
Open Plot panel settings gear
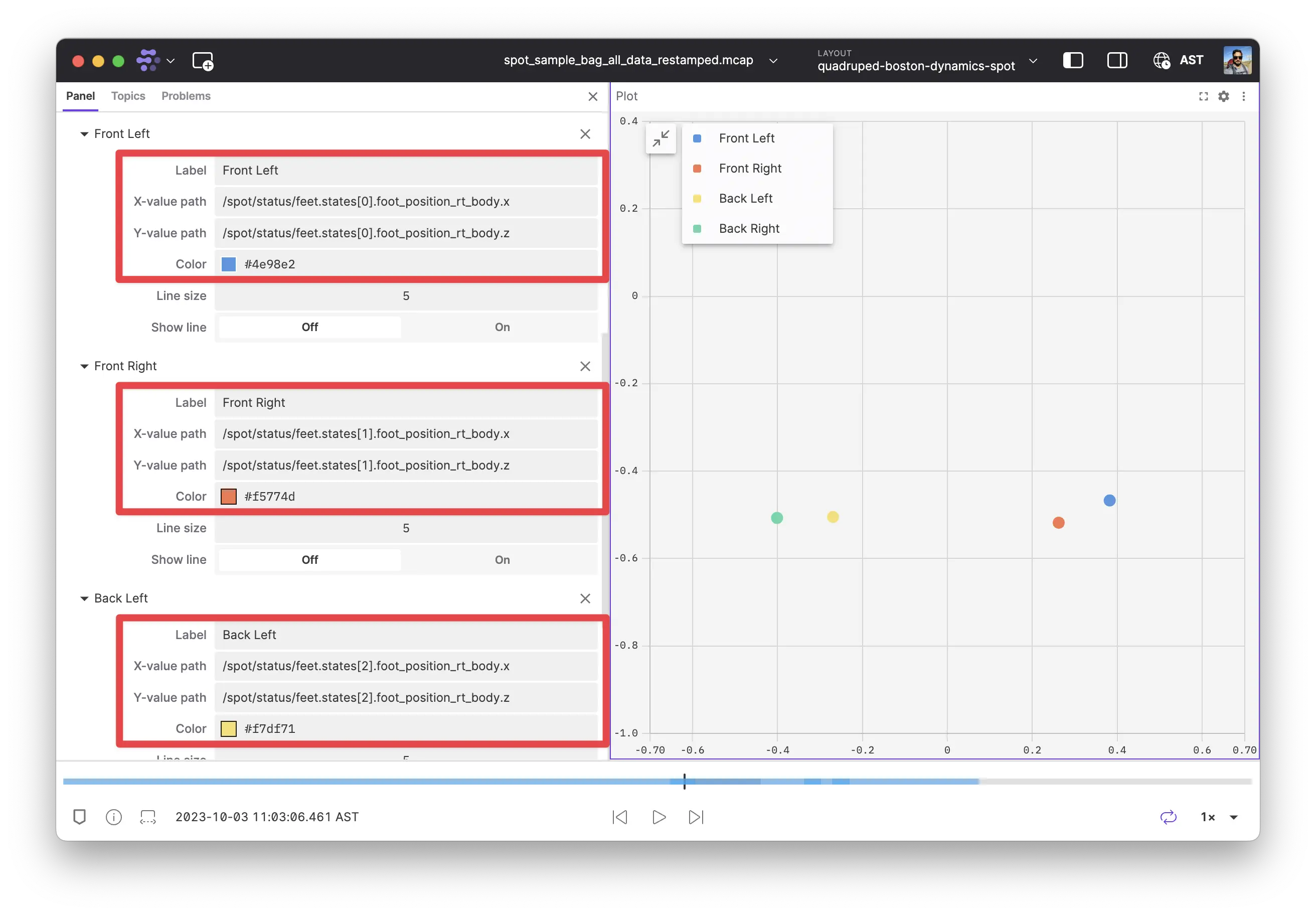[1223, 96]
